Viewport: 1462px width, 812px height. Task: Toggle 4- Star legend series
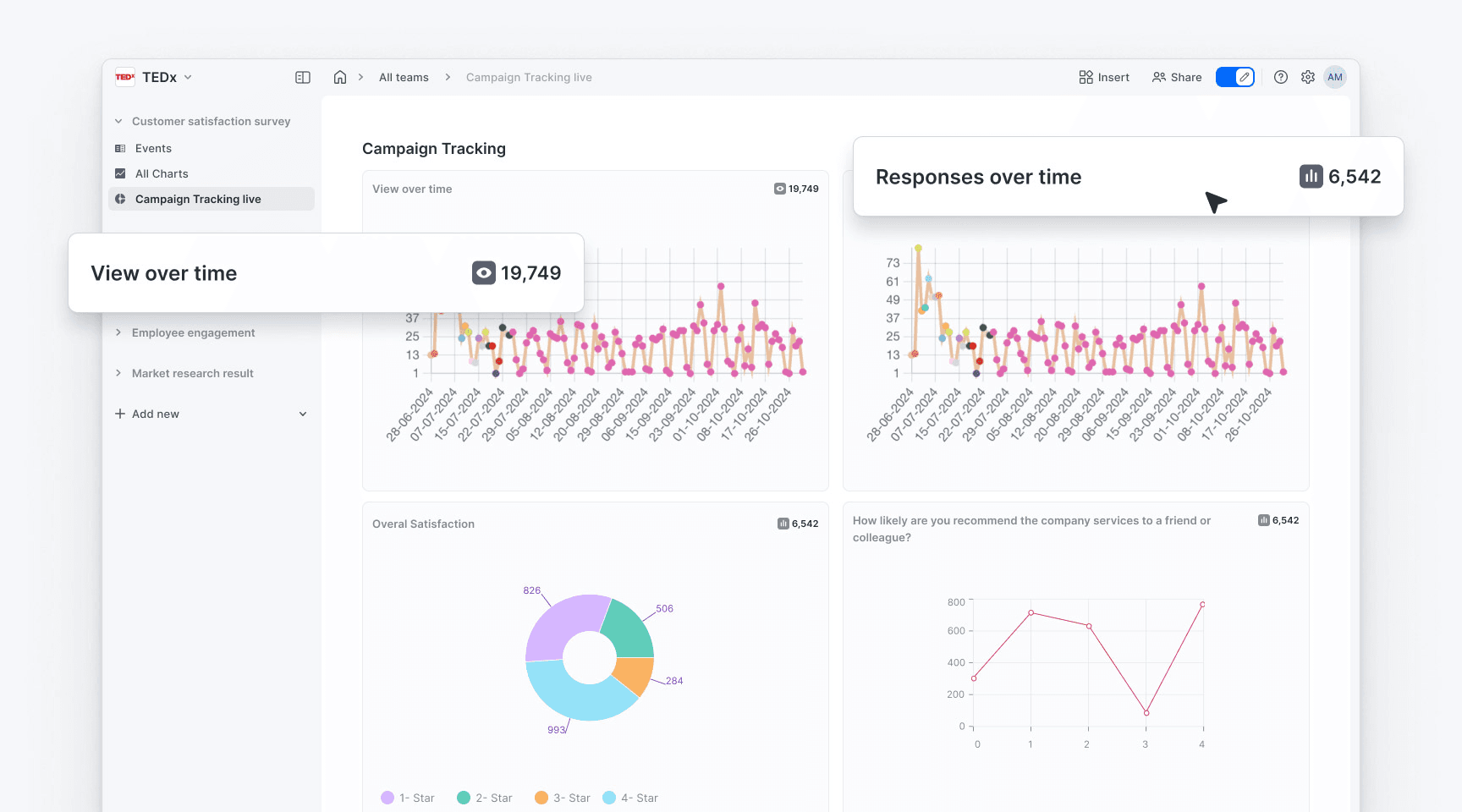click(x=630, y=798)
